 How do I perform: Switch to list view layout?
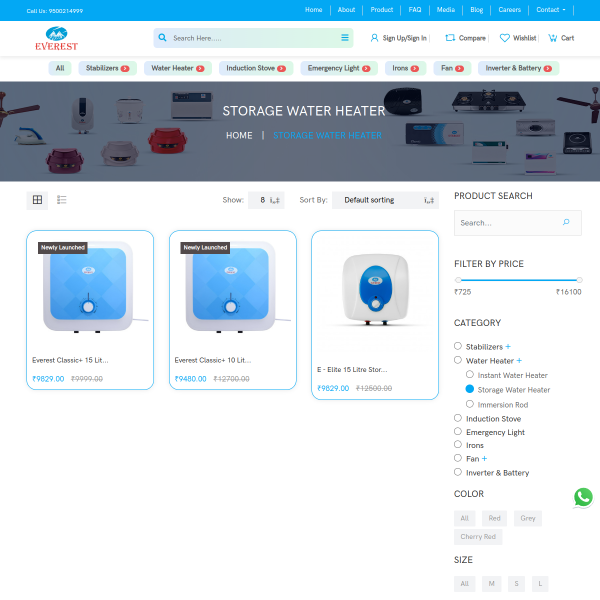point(62,200)
